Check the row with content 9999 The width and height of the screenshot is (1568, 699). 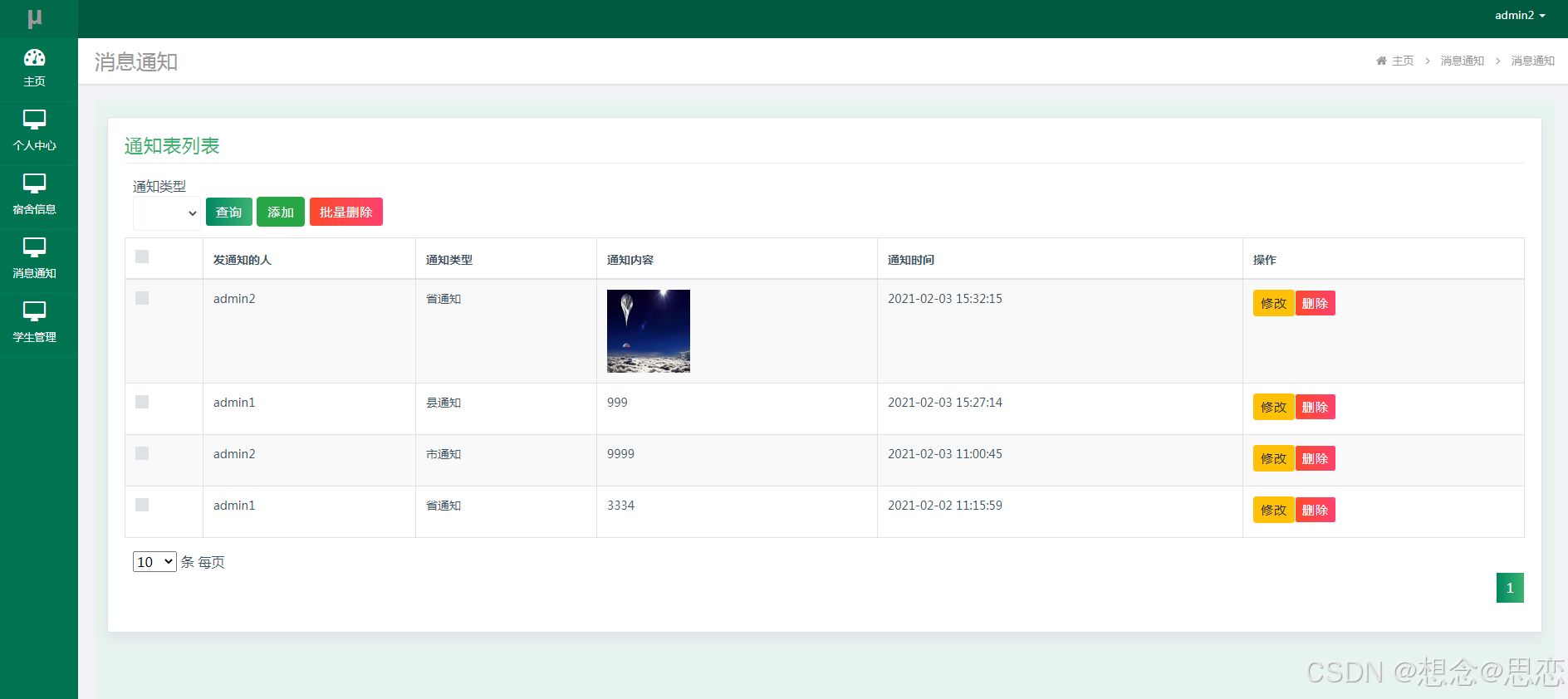142,453
